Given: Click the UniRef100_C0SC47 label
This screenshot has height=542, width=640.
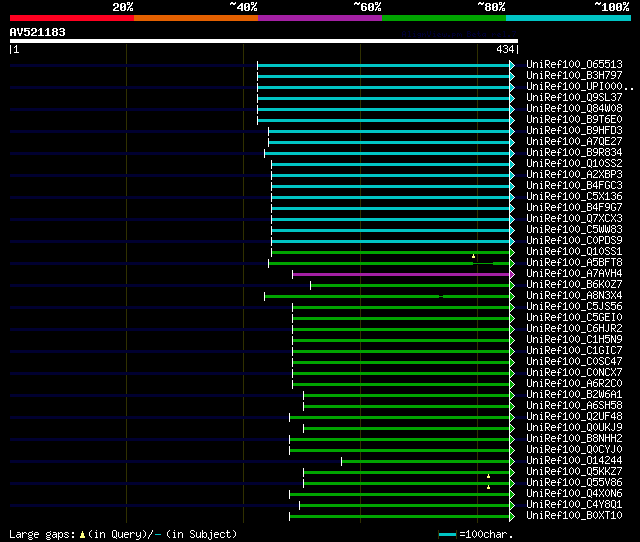Looking at the screenshot, I should point(574,362).
